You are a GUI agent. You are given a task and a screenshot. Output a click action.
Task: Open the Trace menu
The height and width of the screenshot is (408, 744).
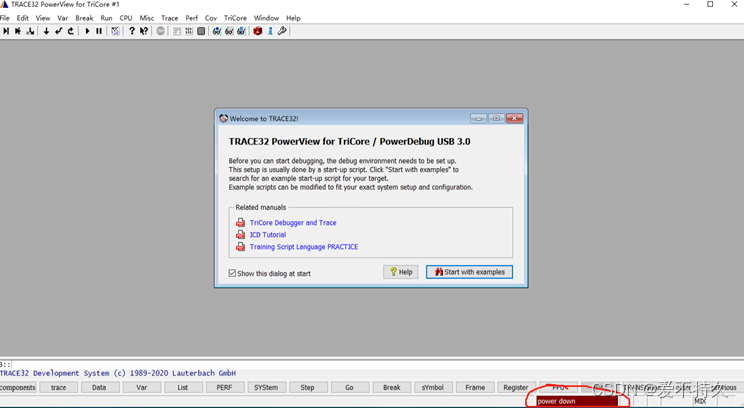click(x=169, y=18)
